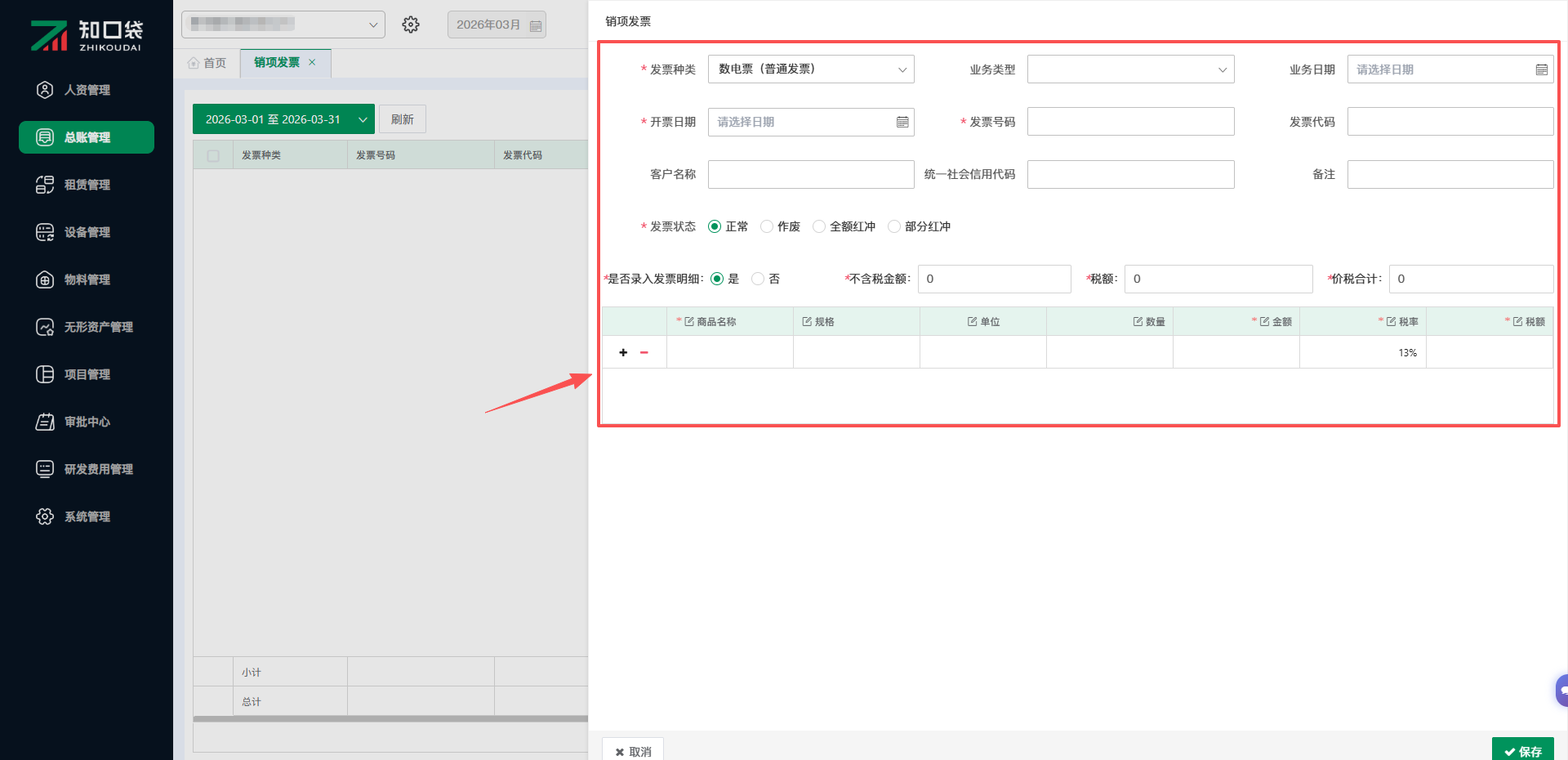The width and height of the screenshot is (1568, 760).
Task: Click the 13% tax rate cell
Action: tap(1363, 352)
